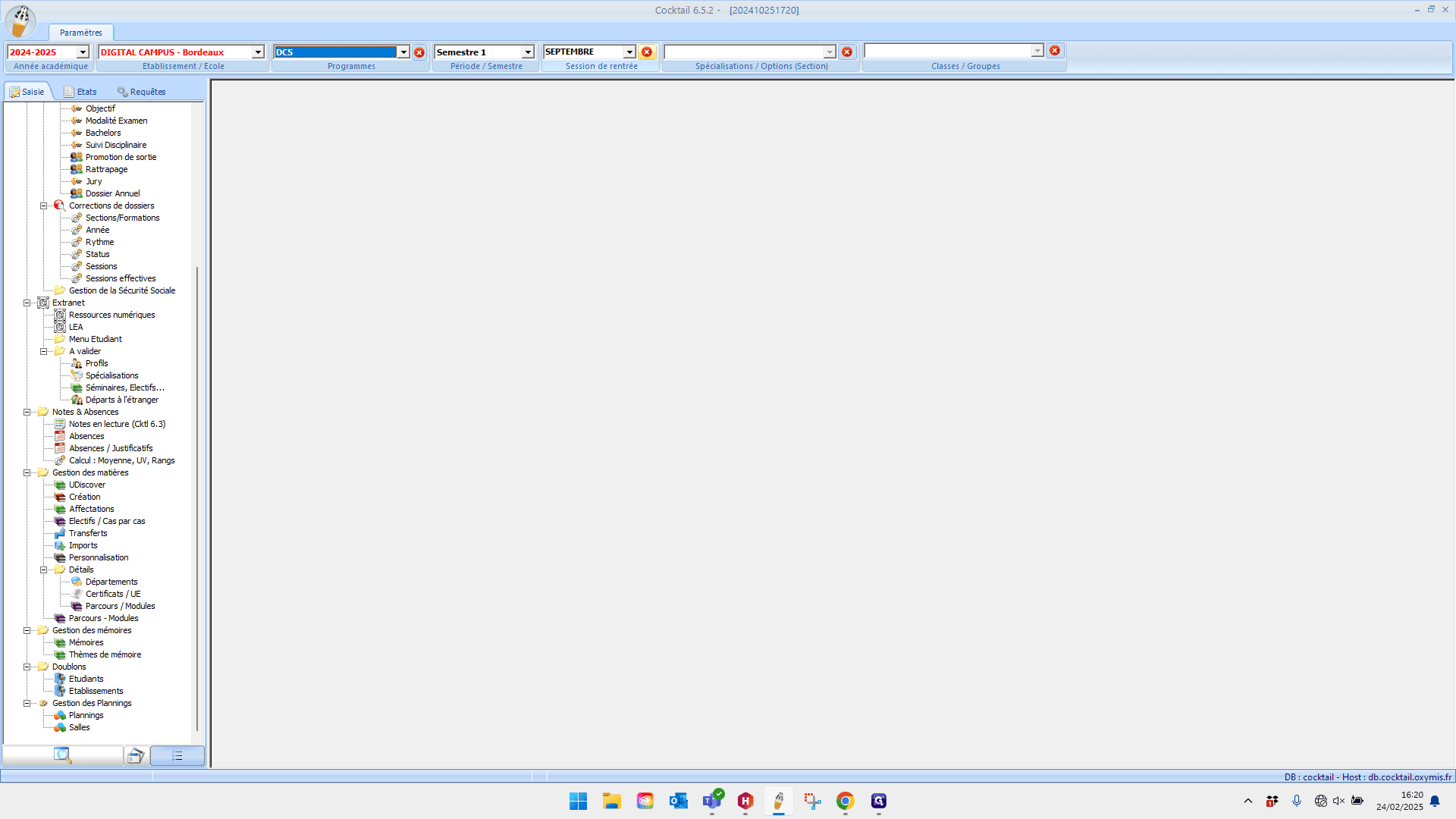Collapse the Corrections de dossiers node
1456x819 pixels.
pos(43,206)
